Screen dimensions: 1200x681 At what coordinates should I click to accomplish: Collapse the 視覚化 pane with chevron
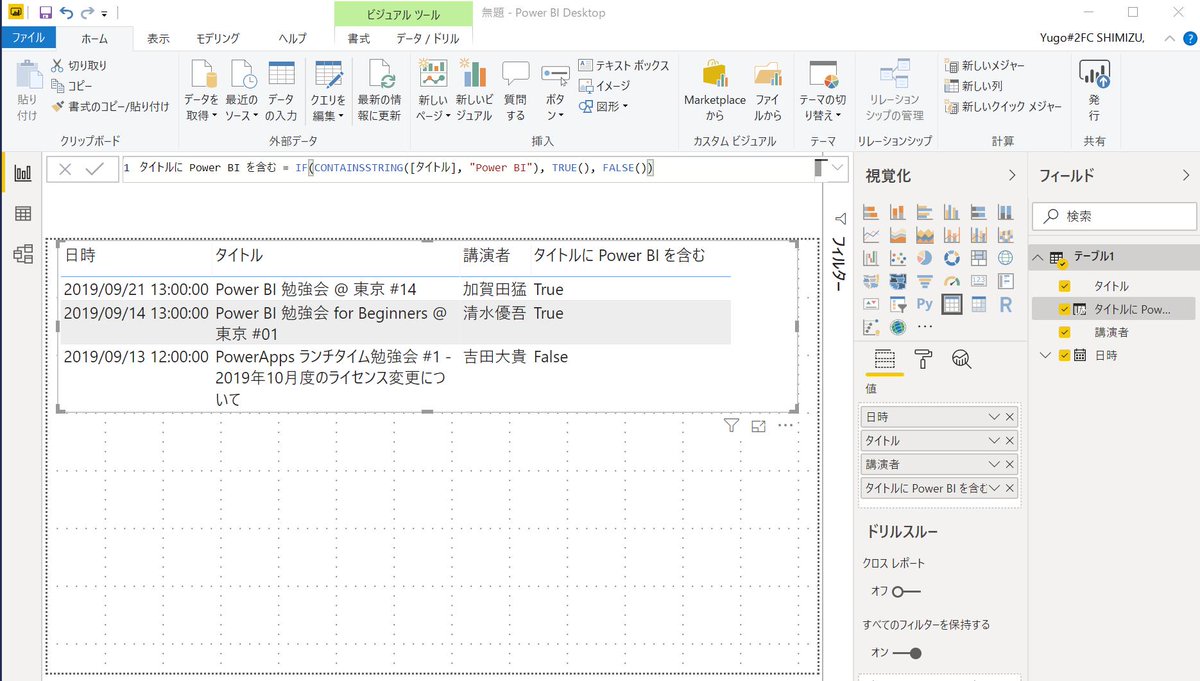pos(1012,175)
